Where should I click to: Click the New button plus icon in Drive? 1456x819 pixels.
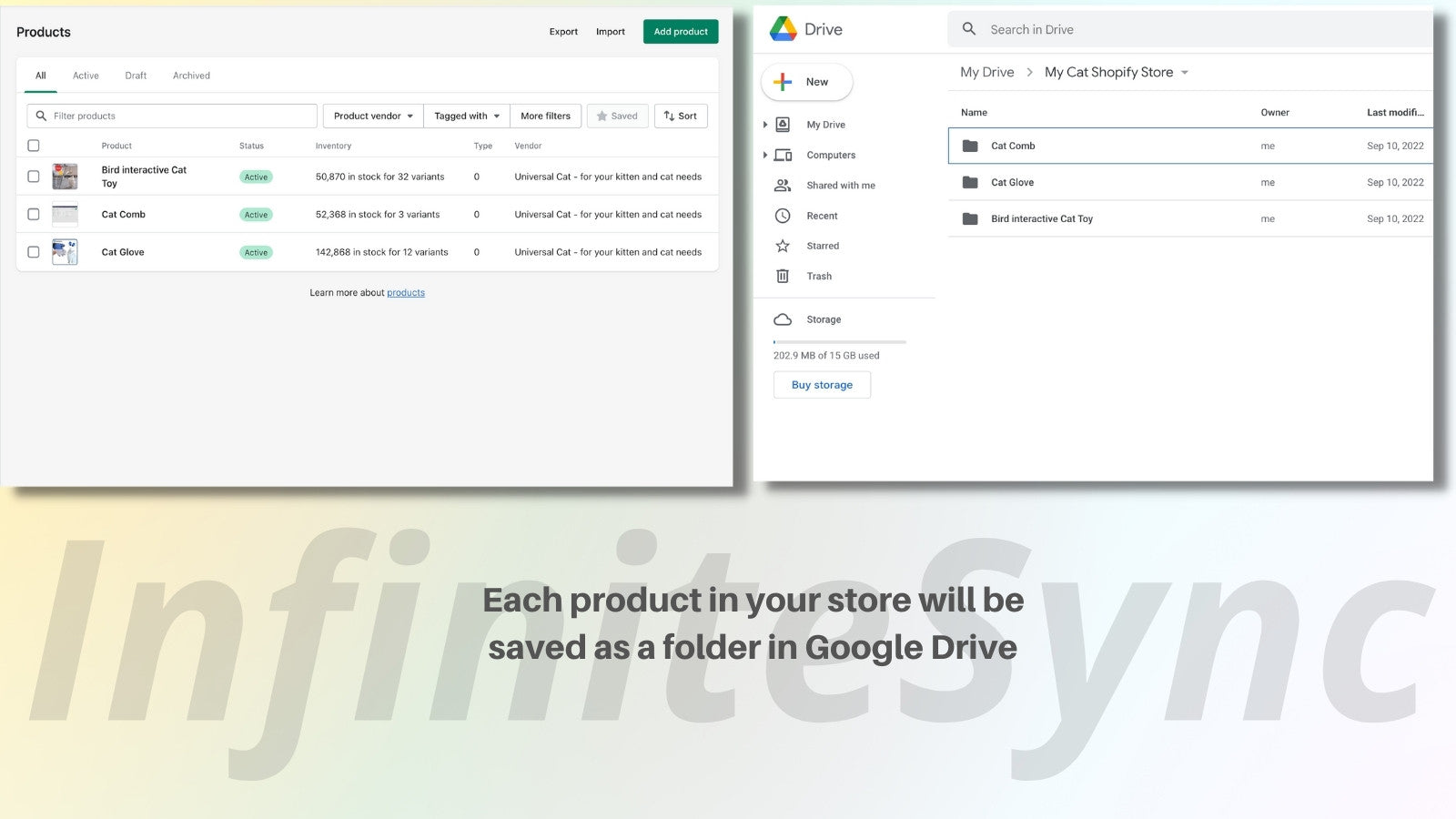pyautogui.click(x=783, y=81)
